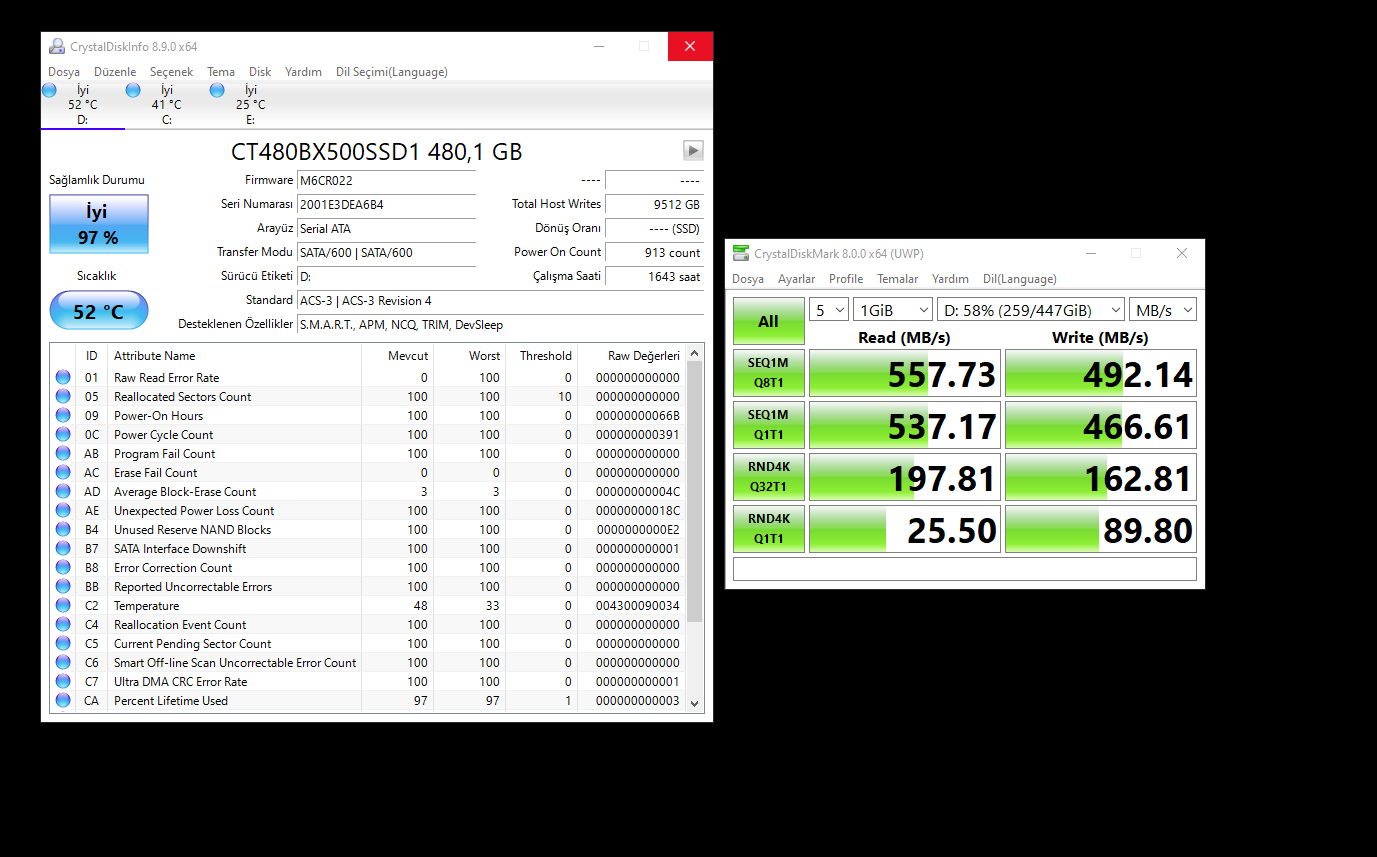Screen dimensions: 1377x857
Task: Open Temalar menu in CrystalDiskMark
Action: pyautogui.click(x=898, y=279)
